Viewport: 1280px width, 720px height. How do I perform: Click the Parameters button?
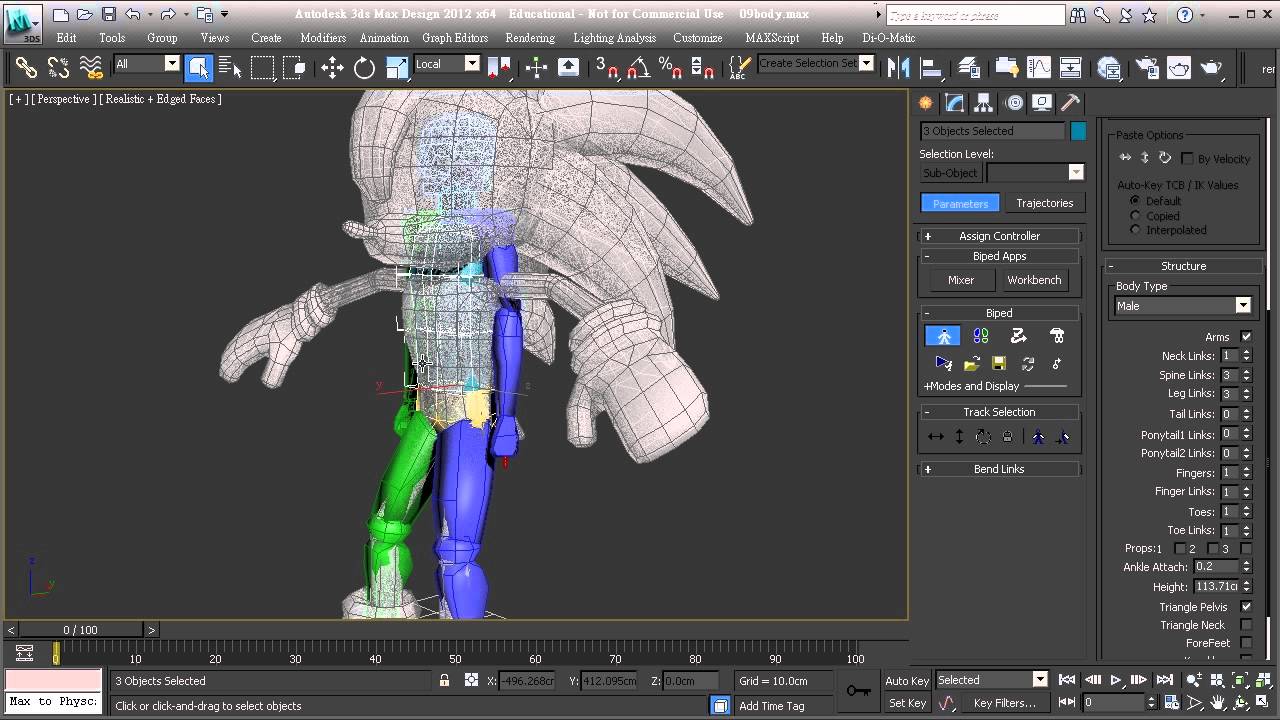coord(960,203)
